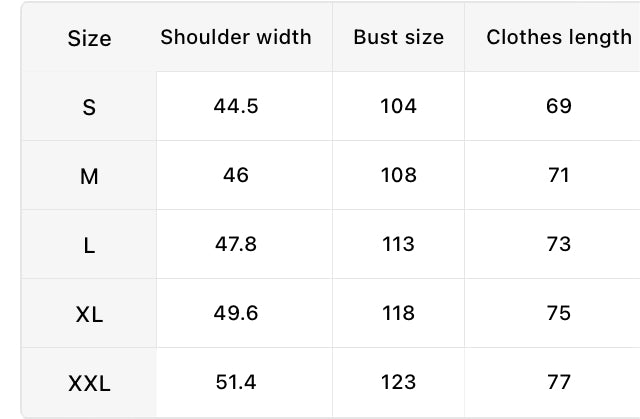
Task: Select the XXL size row label
Action: coord(89,384)
